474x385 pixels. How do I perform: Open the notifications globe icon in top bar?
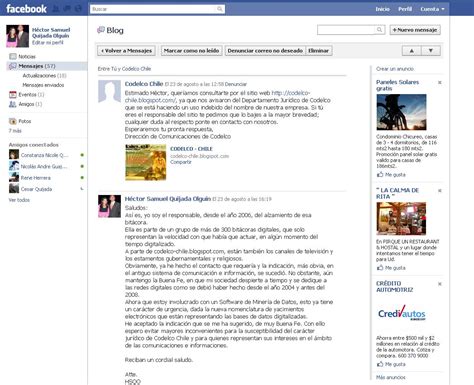(78, 9)
